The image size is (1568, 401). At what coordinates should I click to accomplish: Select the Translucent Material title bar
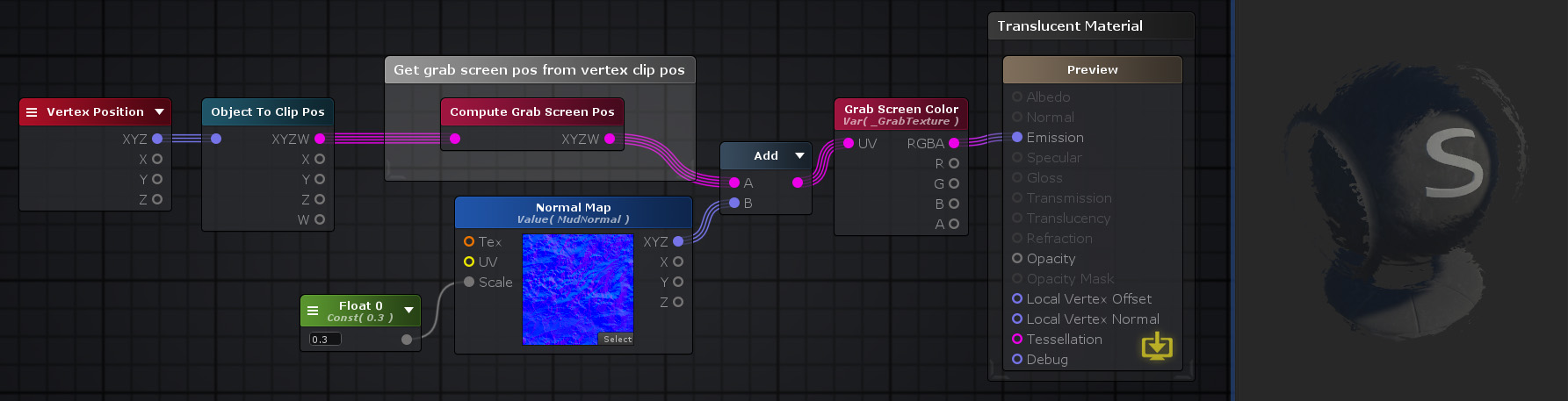pos(1091,26)
